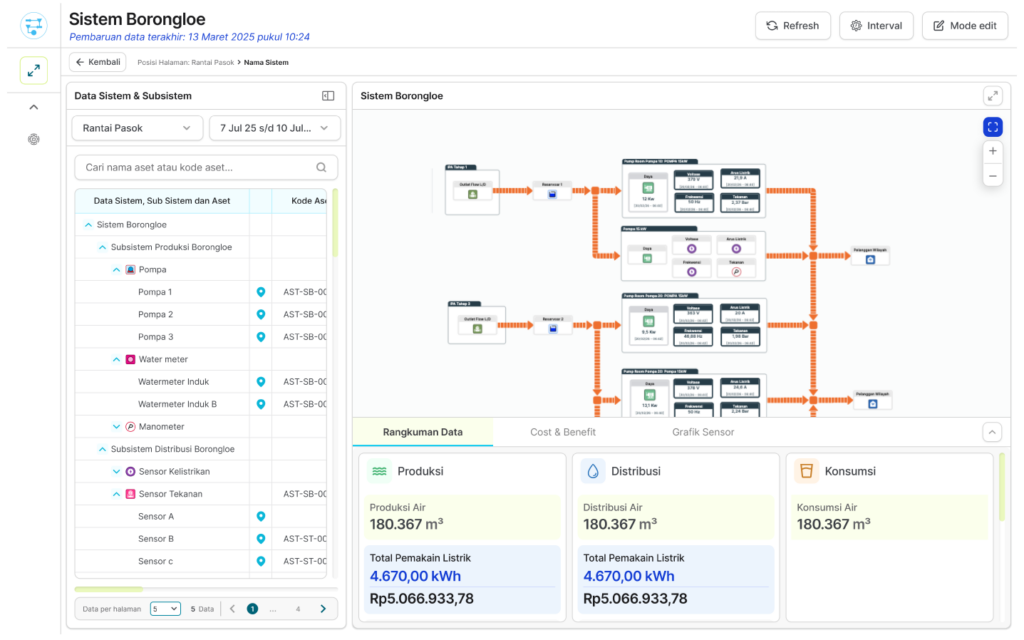Zoom in on the diagram
Image resolution: width=1024 pixels, height=640 pixels.
click(x=993, y=152)
